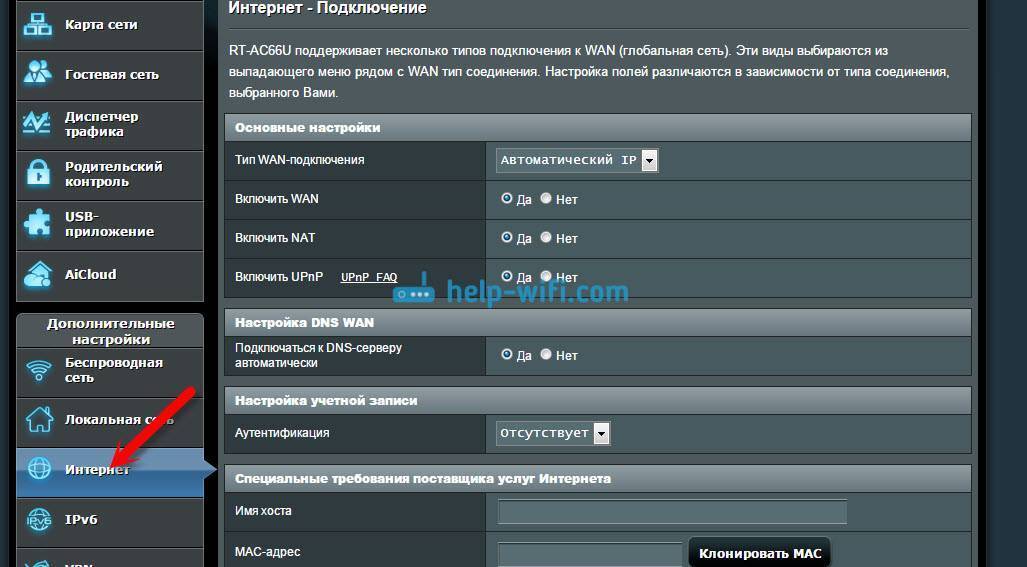The image size is (1027, 567).
Task: Open guest network icon
Action: tap(39, 74)
